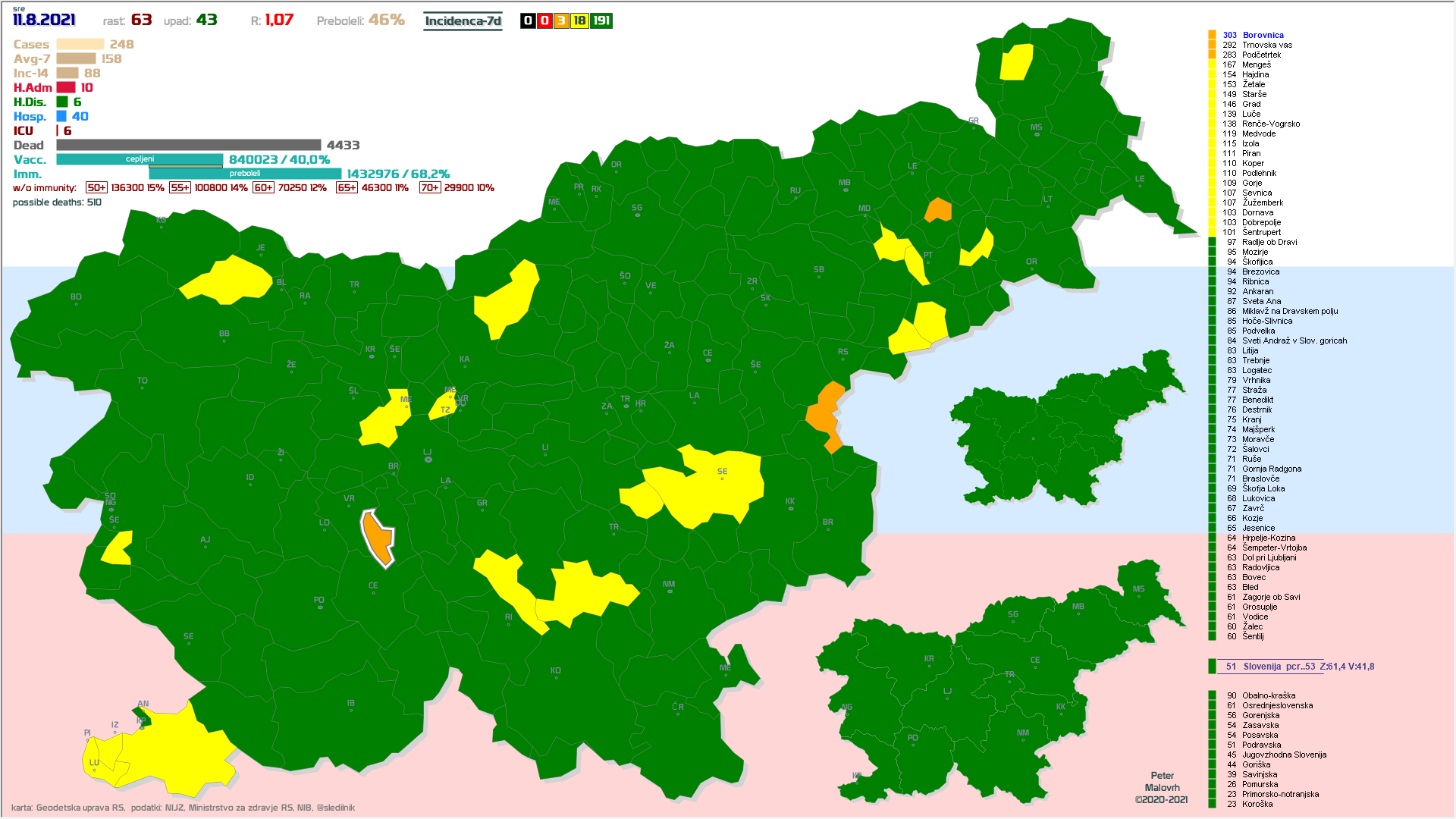Click the Incidenca-7d mode button
The height and width of the screenshot is (819, 1456).
coord(463,21)
